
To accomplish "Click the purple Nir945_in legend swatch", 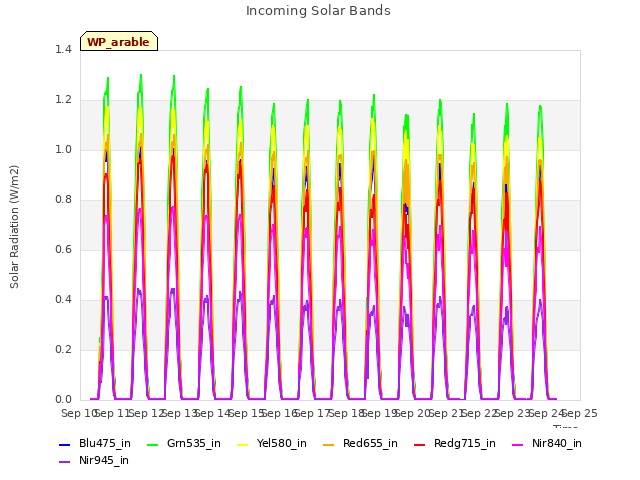I will tap(64, 462).
